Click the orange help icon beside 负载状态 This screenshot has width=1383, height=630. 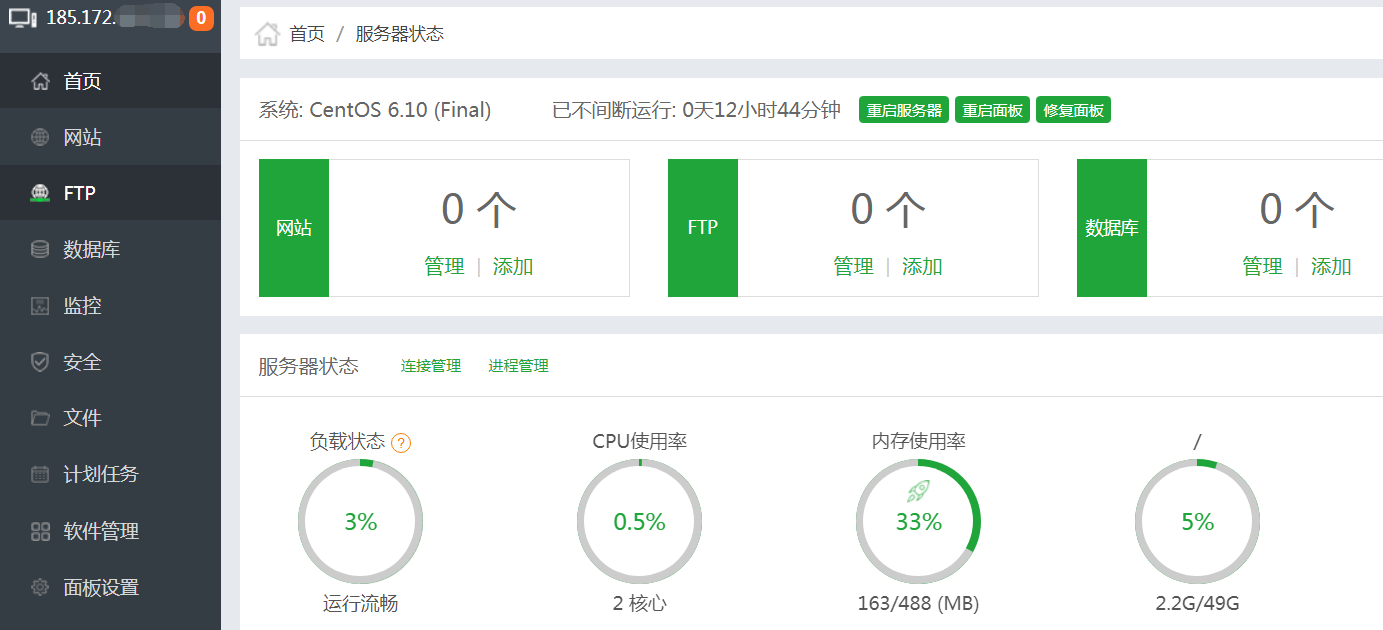pyautogui.click(x=401, y=443)
